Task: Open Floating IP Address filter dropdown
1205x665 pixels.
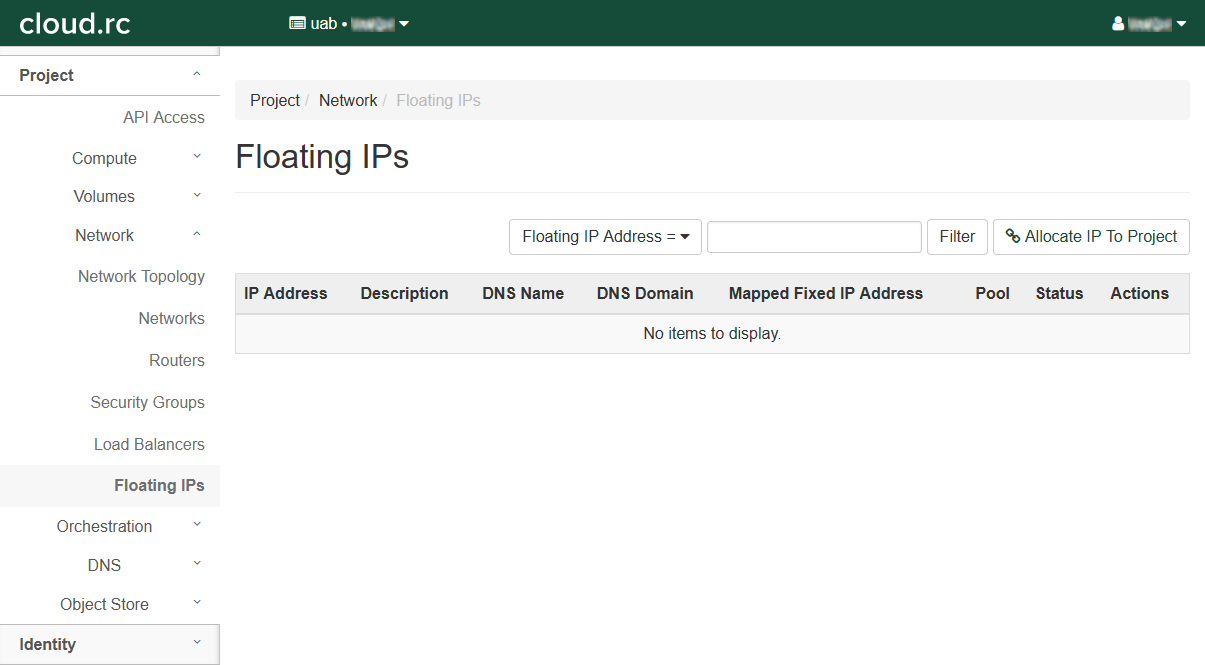Action: coord(605,237)
